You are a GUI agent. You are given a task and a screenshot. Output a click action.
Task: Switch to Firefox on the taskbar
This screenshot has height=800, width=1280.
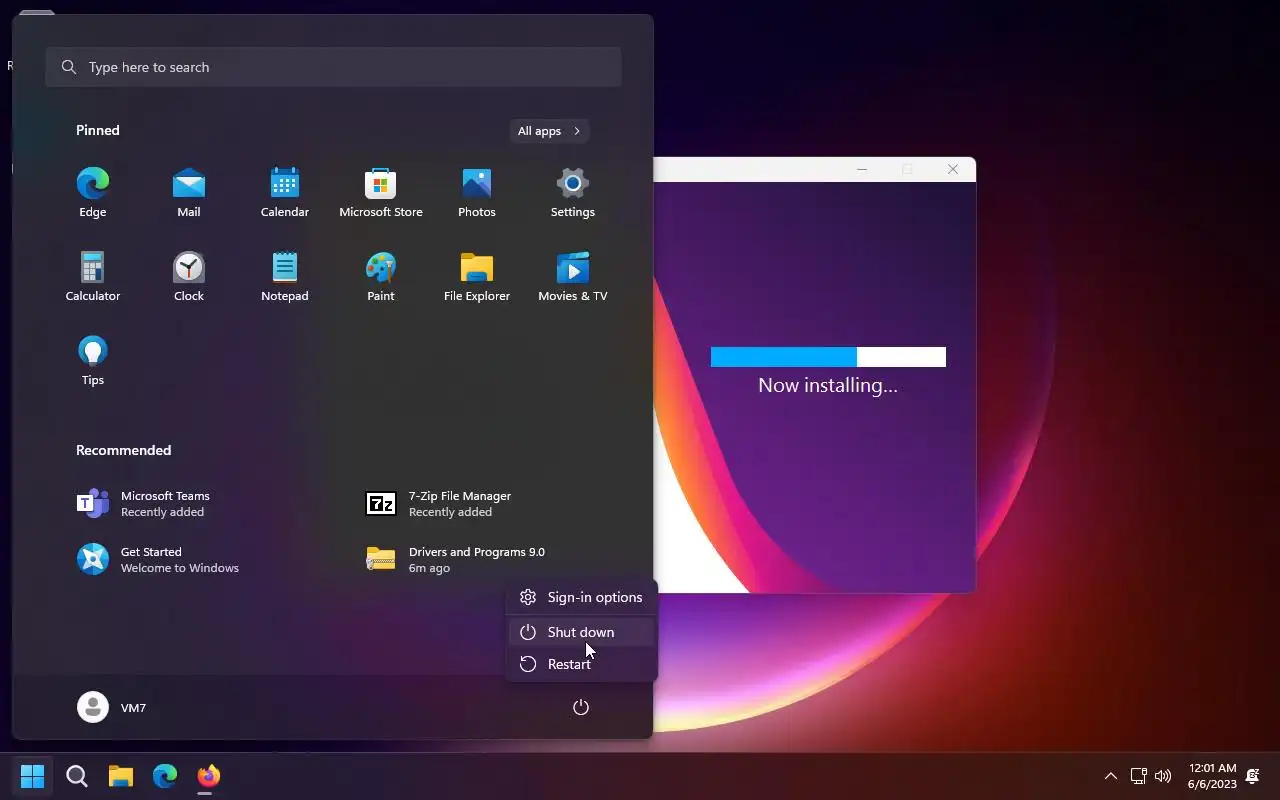[x=208, y=776]
